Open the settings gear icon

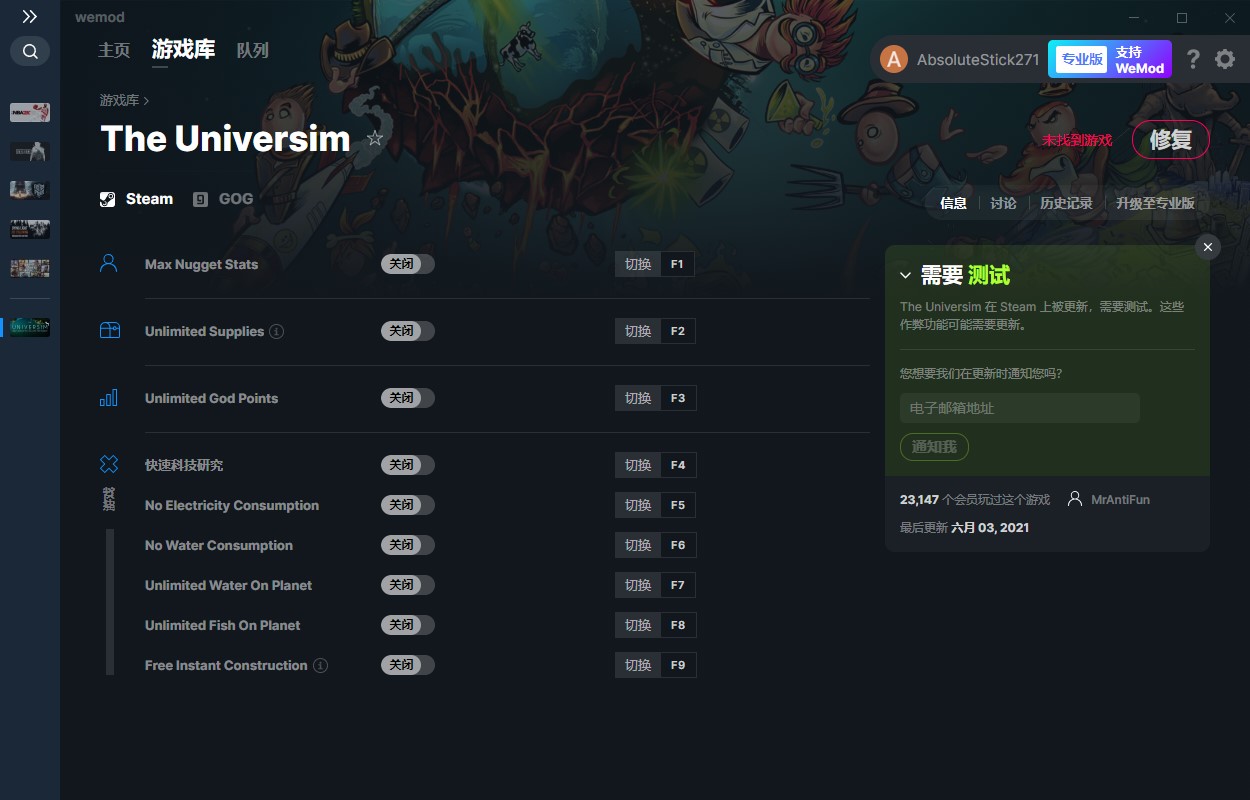(1225, 59)
